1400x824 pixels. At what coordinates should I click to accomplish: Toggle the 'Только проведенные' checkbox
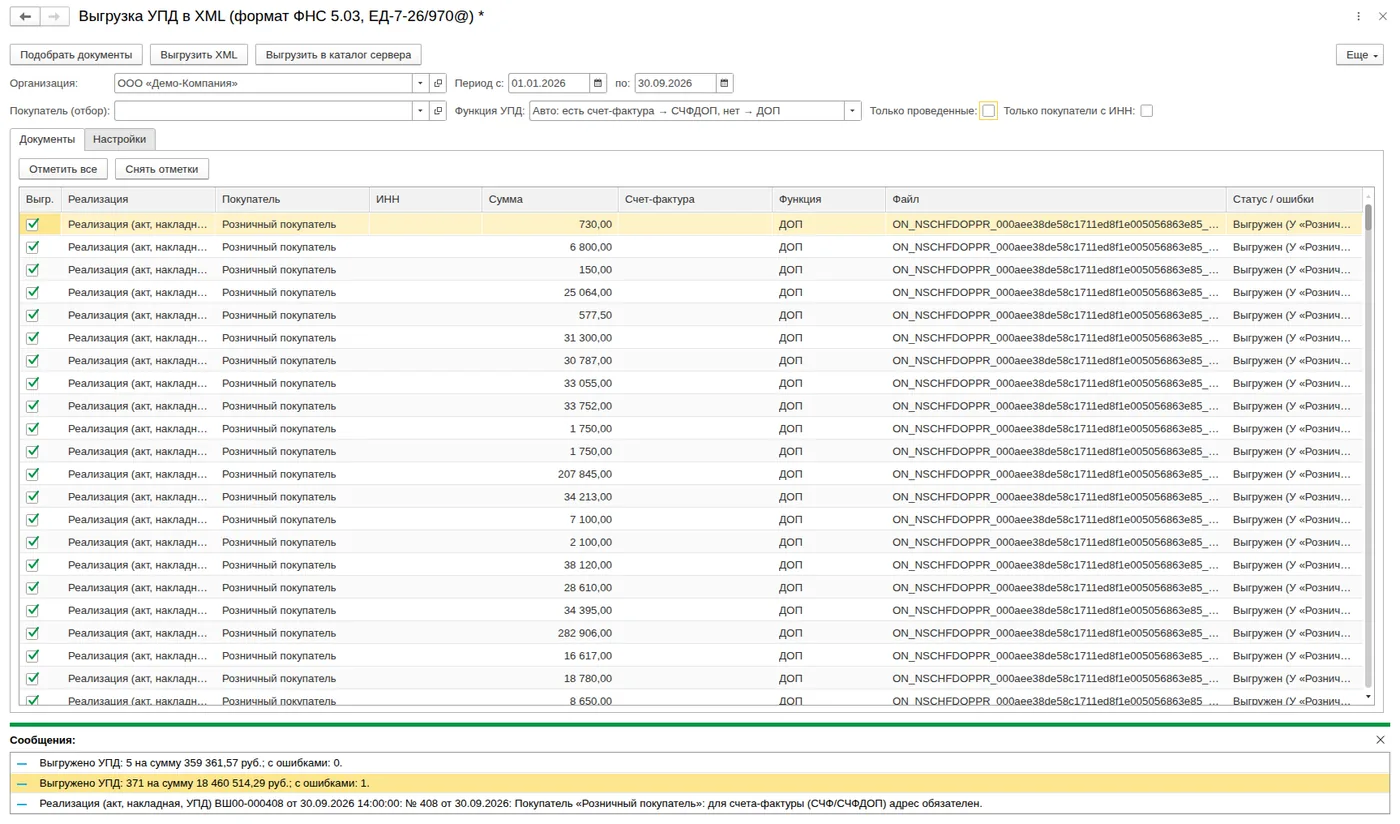tap(988, 111)
